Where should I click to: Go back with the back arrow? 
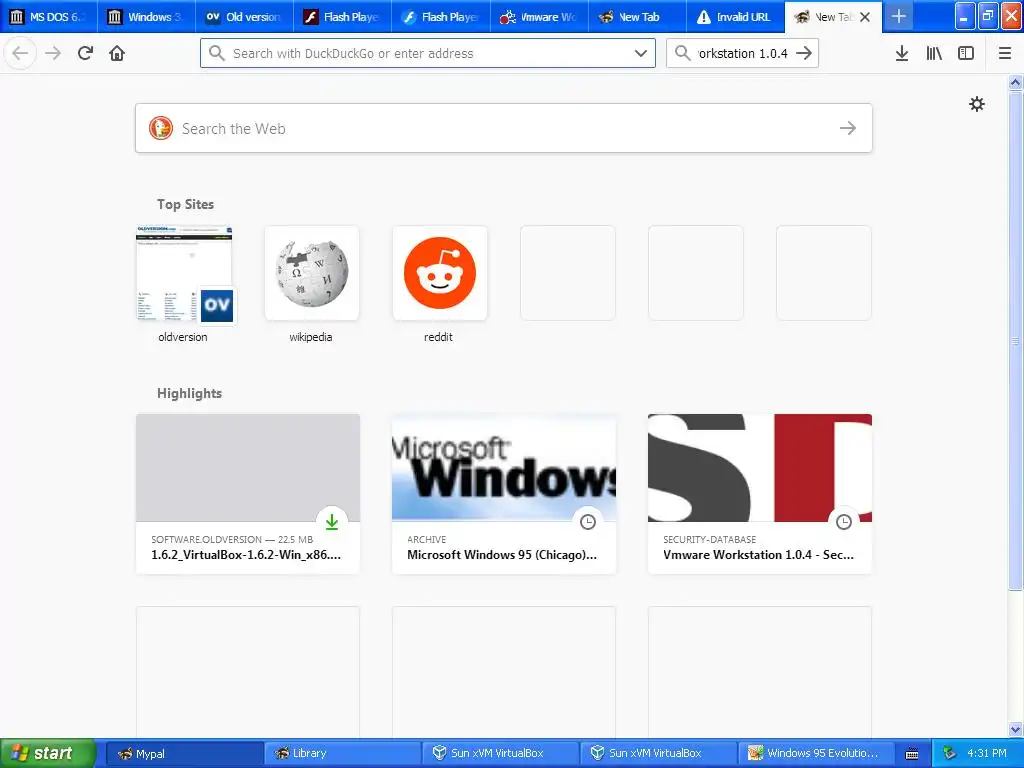[x=20, y=53]
